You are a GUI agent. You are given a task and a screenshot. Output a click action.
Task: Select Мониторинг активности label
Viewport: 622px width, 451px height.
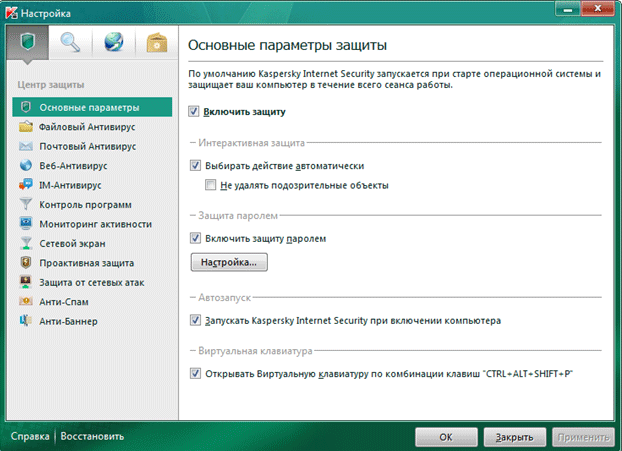coord(96,224)
